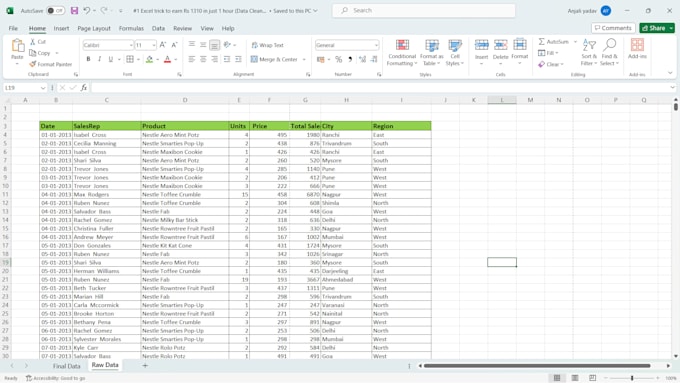Screen dimensions: 680x383
Task: Add a new sheet with plus button
Action: coord(145,366)
